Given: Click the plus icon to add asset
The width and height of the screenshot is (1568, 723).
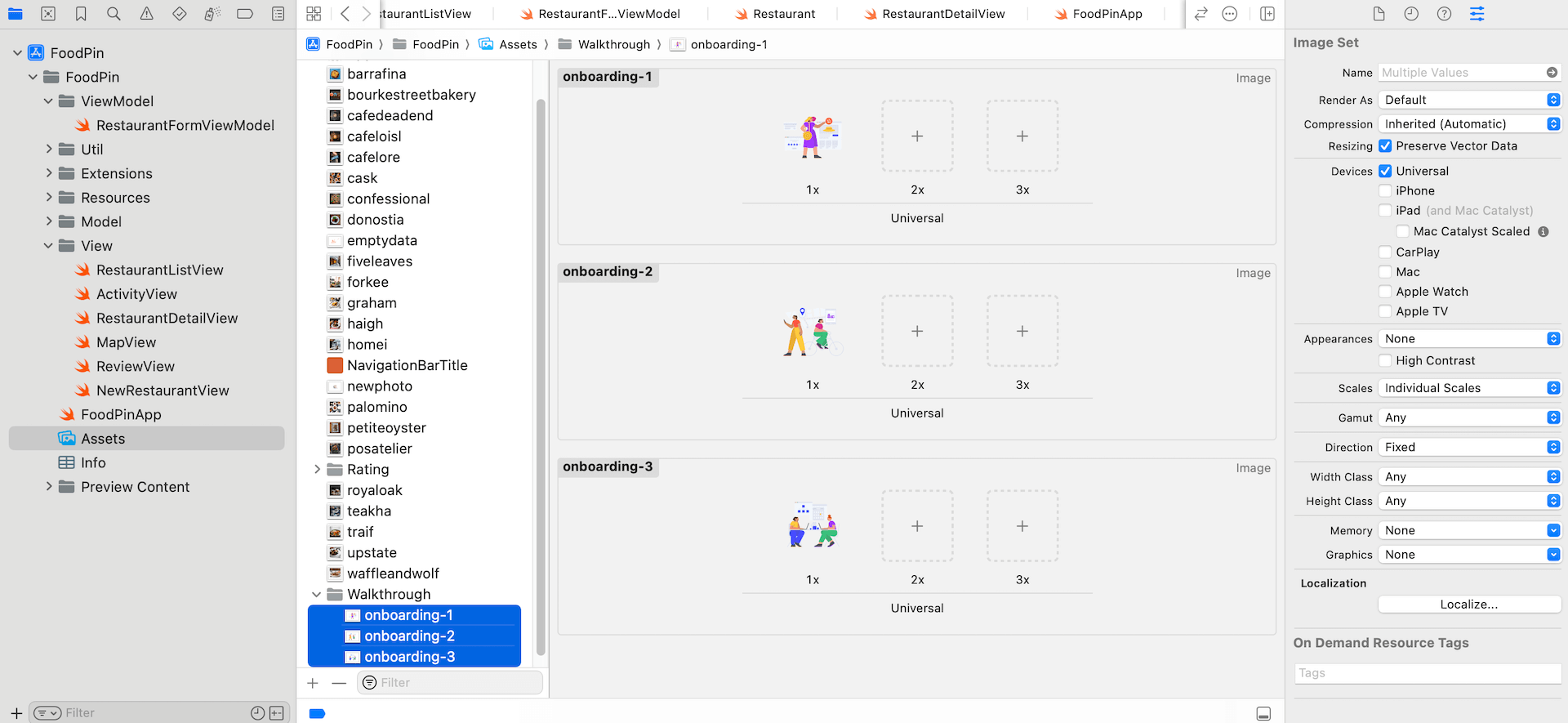Looking at the screenshot, I should pos(313,683).
